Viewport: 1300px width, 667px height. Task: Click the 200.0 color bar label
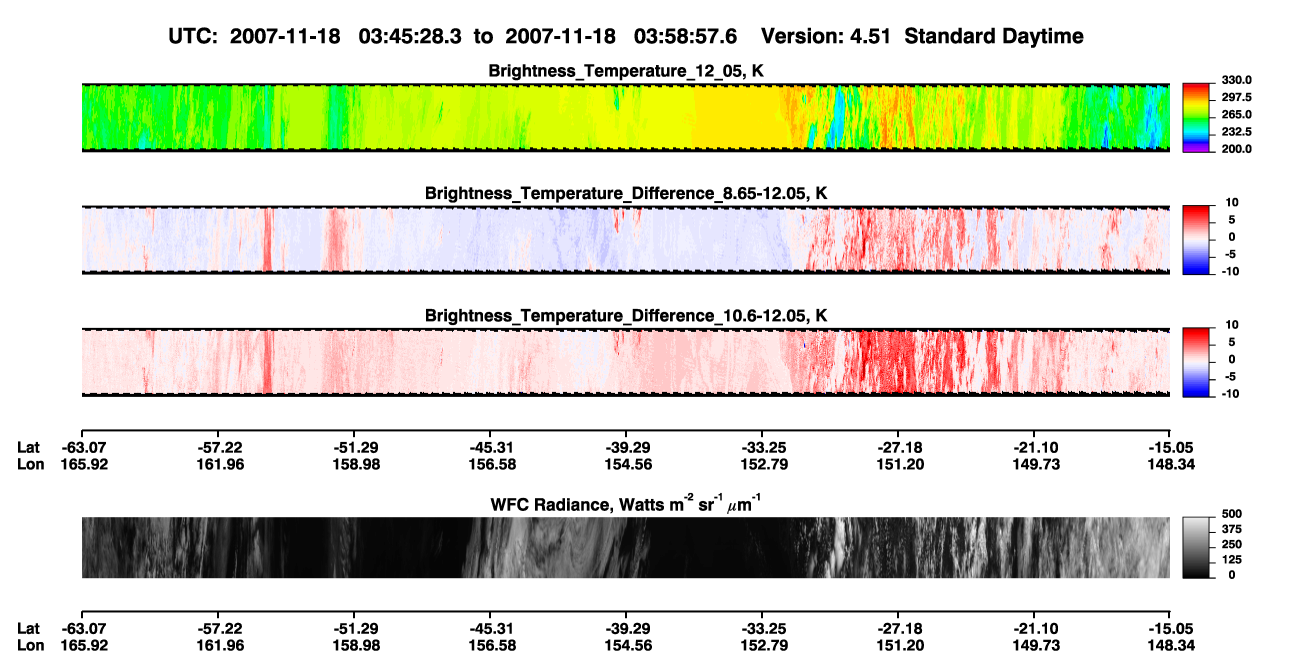(1236, 149)
